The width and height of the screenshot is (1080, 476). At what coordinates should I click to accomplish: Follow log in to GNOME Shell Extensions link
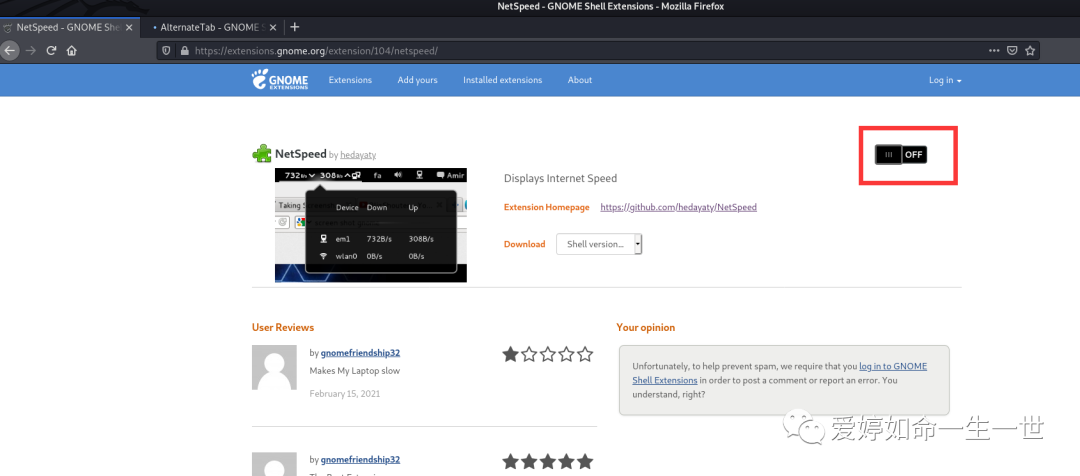pos(780,373)
